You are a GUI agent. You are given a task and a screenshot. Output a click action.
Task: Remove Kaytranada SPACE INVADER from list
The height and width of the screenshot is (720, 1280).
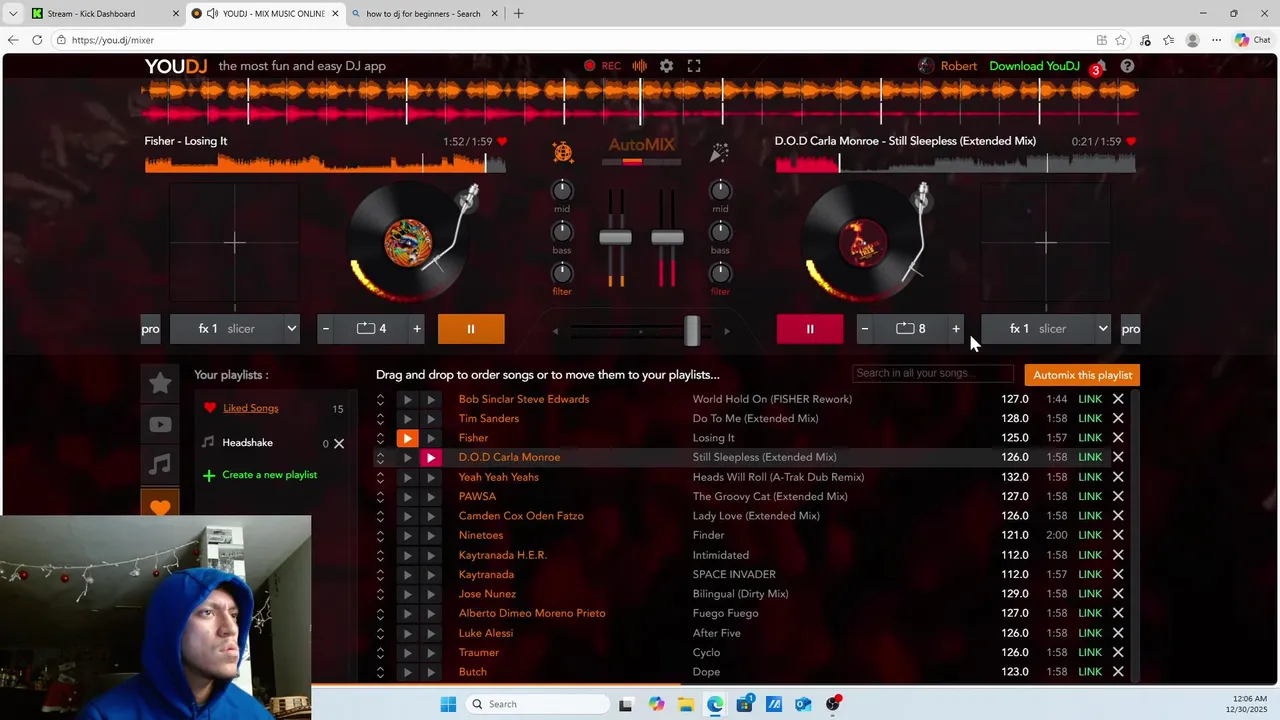1118,575
